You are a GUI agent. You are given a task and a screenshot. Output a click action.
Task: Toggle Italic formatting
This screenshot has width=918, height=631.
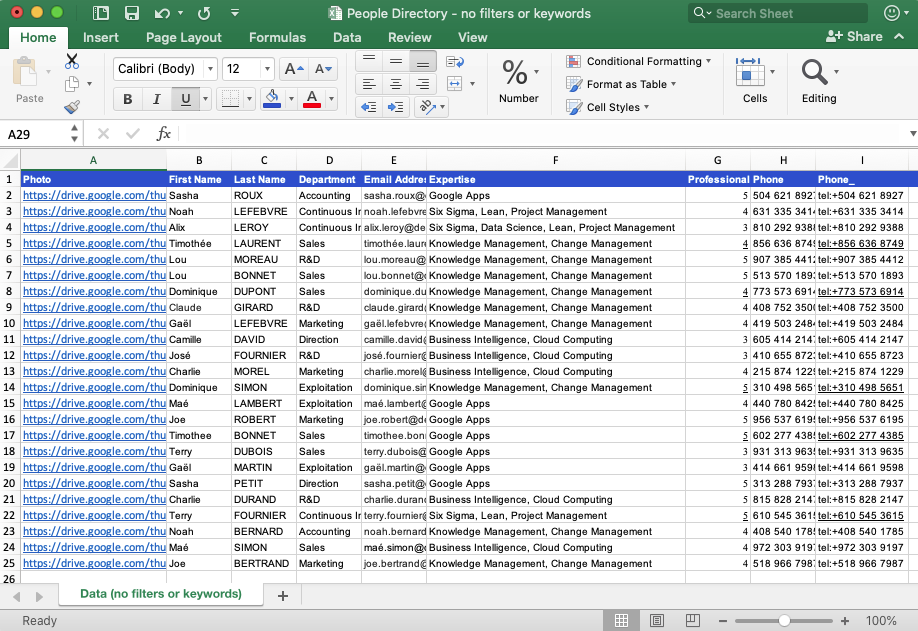[156, 99]
